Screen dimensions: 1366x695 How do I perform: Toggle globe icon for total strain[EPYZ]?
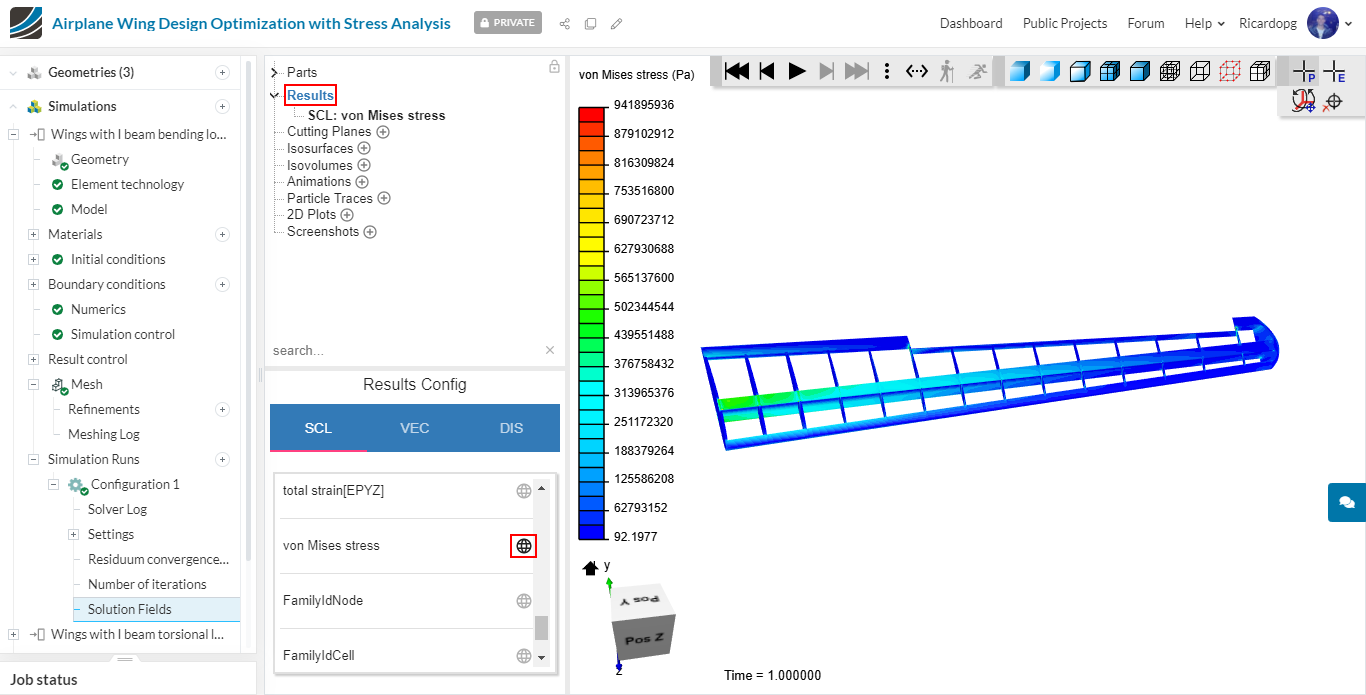click(523, 491)
